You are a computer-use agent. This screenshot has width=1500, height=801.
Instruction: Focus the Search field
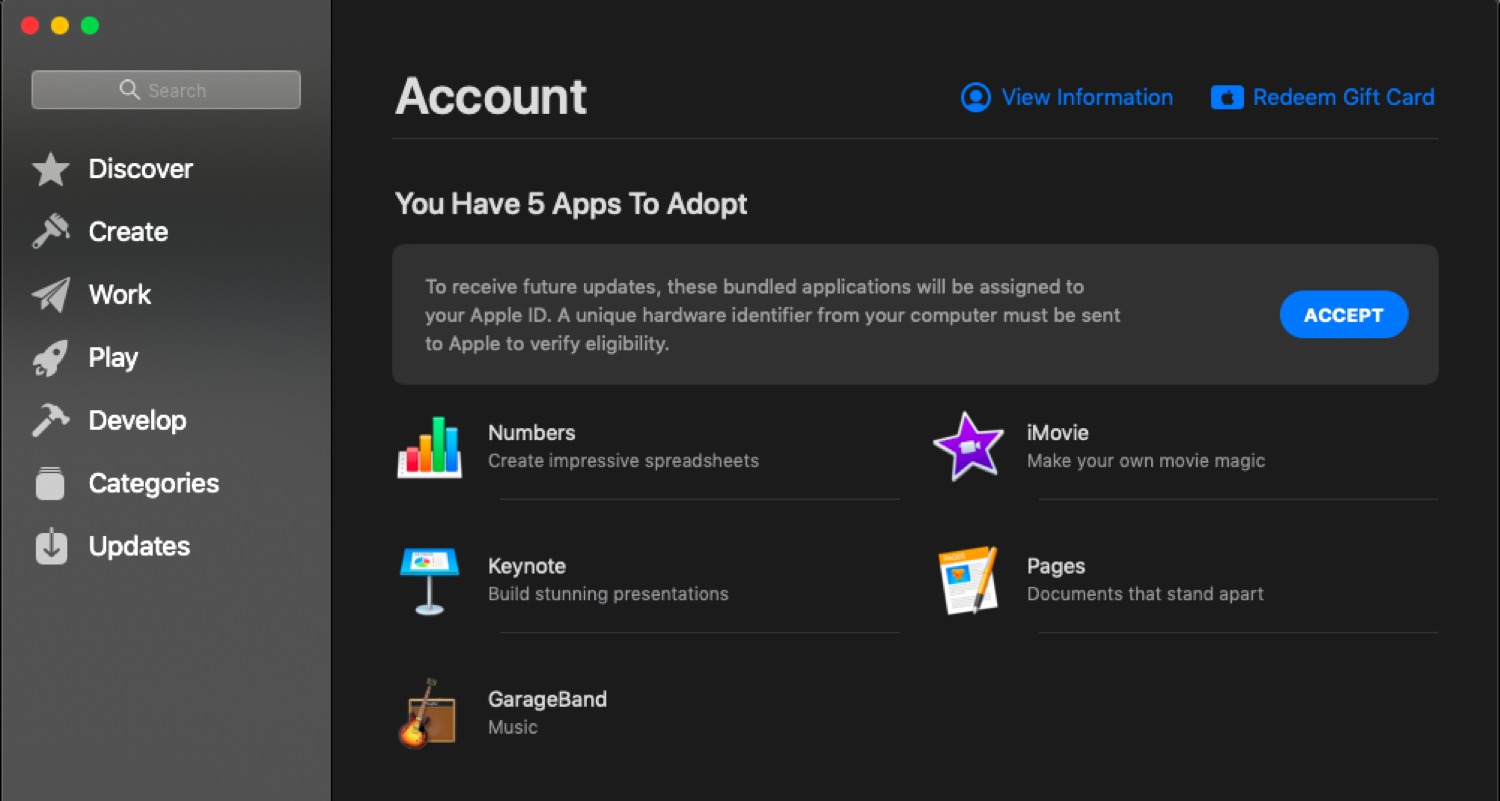click(166, 90)
